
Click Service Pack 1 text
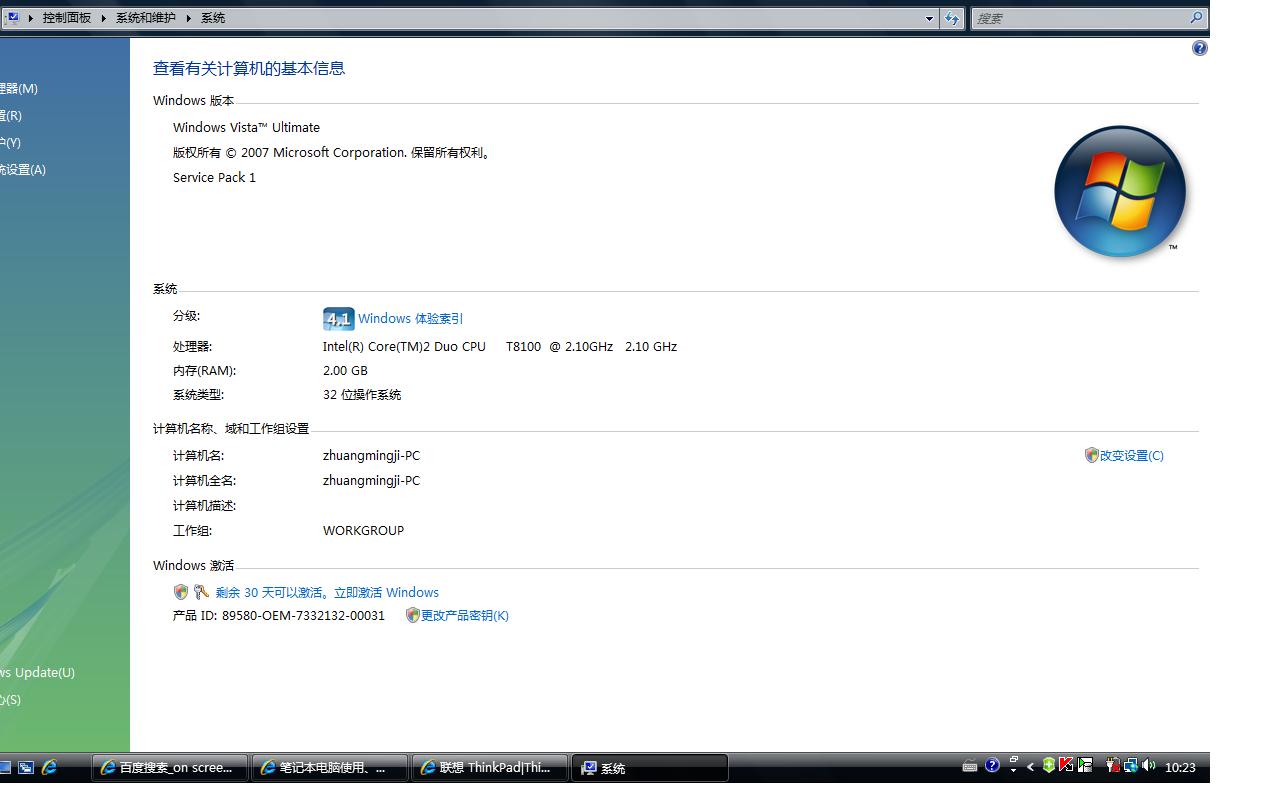pos(214,177)
